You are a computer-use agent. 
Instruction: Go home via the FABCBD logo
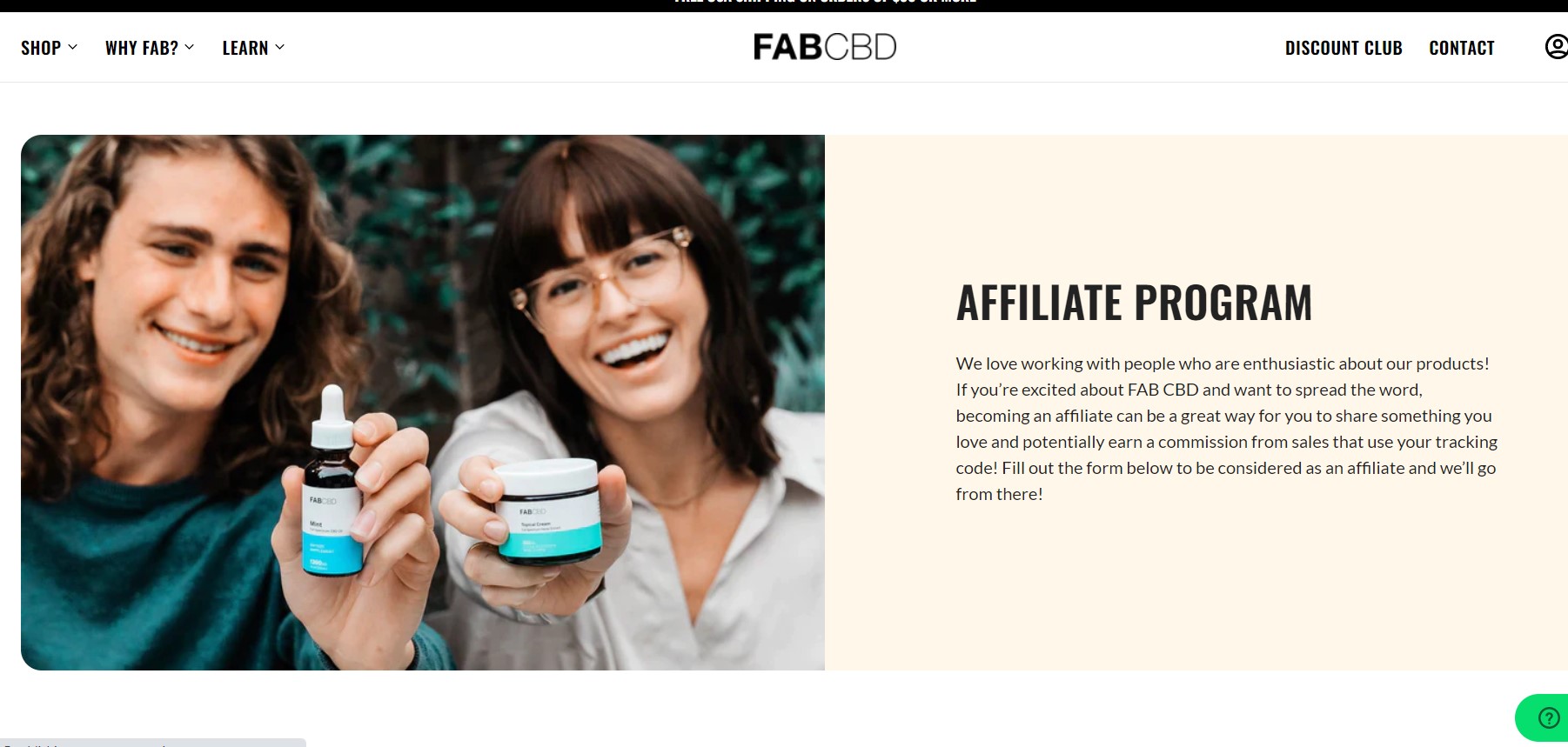coord(824,47)
